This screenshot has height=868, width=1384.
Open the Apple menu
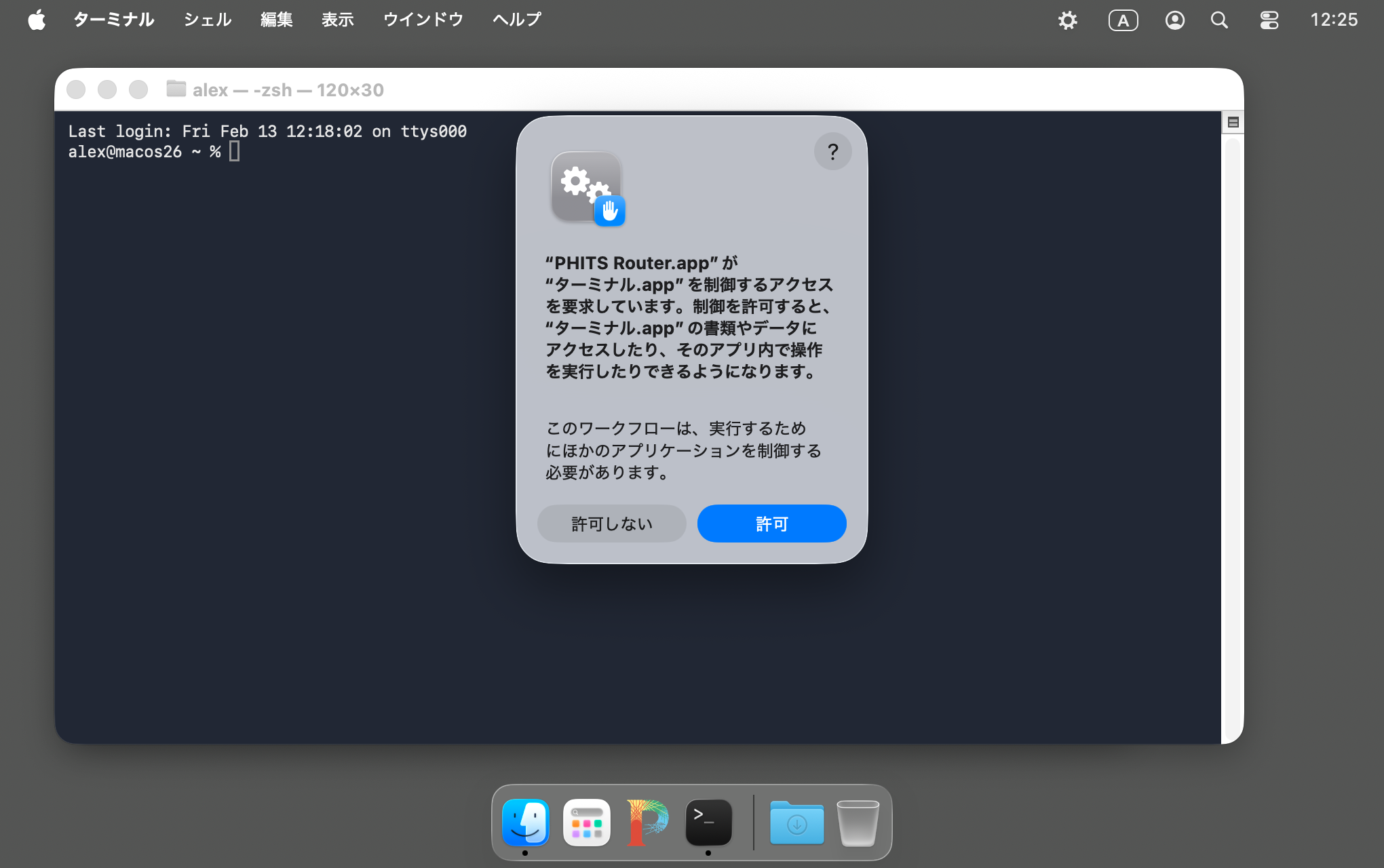pyautogui.click(x=37, y=20)
